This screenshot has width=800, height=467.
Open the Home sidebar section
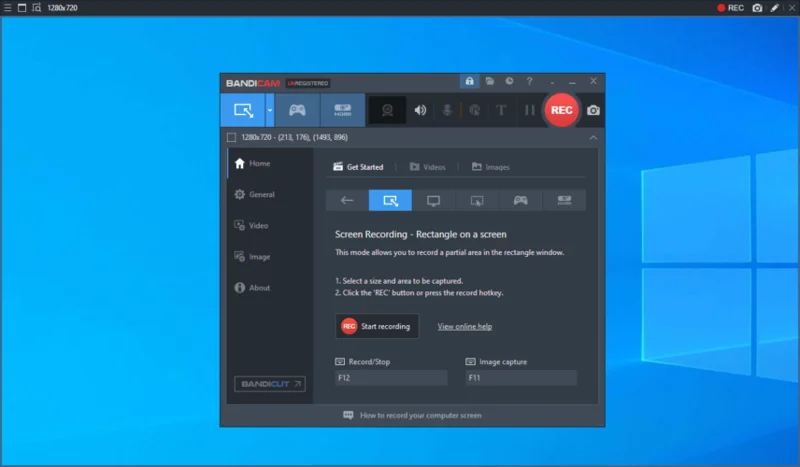coord(270,163)
